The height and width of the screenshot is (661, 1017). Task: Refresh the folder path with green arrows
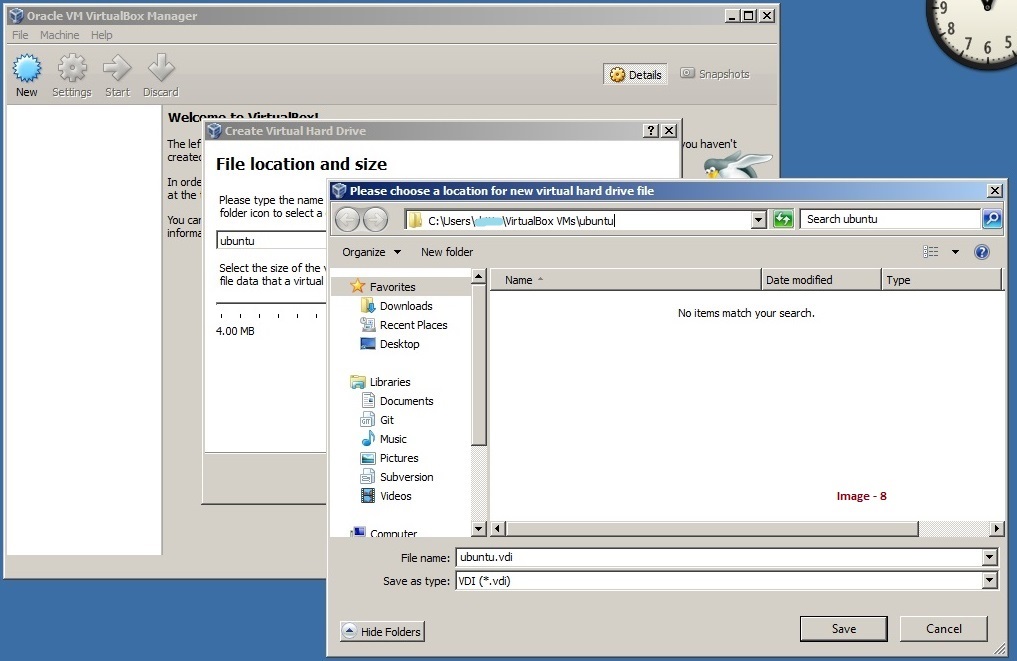click(x=784, y=219)
